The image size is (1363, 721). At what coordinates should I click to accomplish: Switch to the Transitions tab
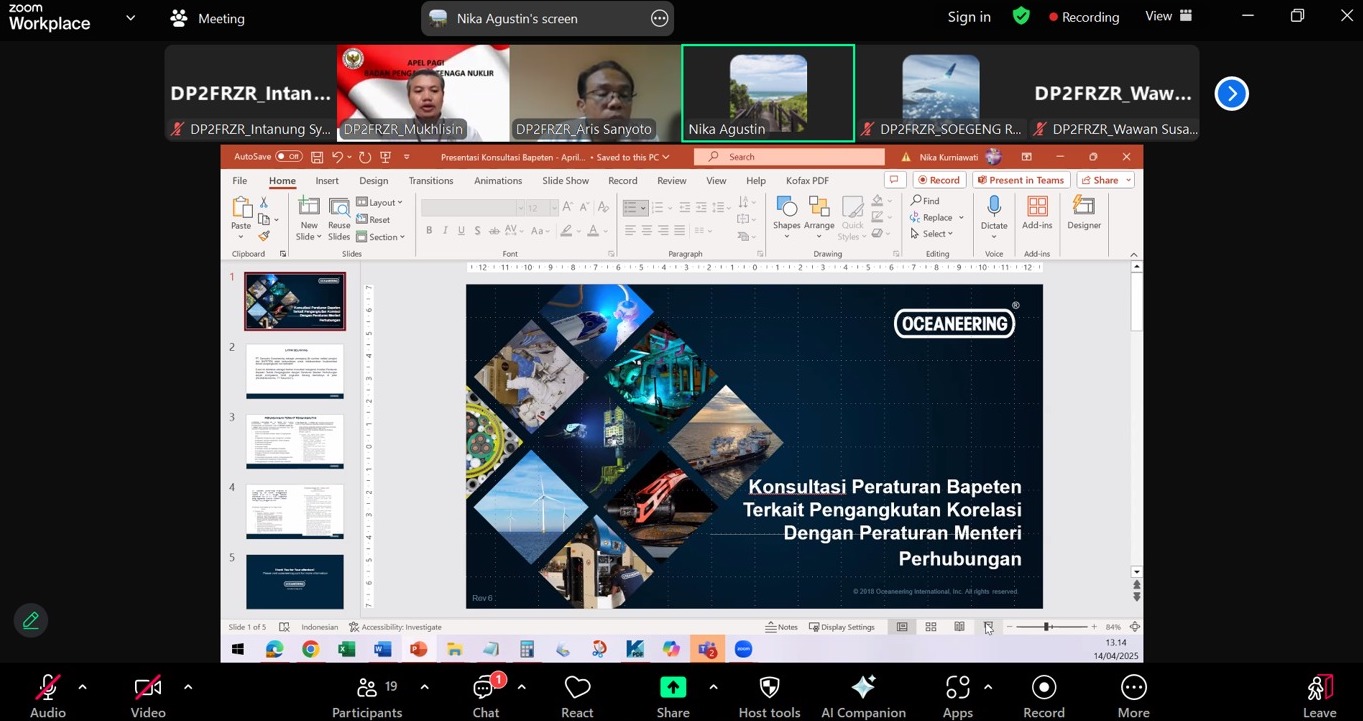click(x=431, y=181)
